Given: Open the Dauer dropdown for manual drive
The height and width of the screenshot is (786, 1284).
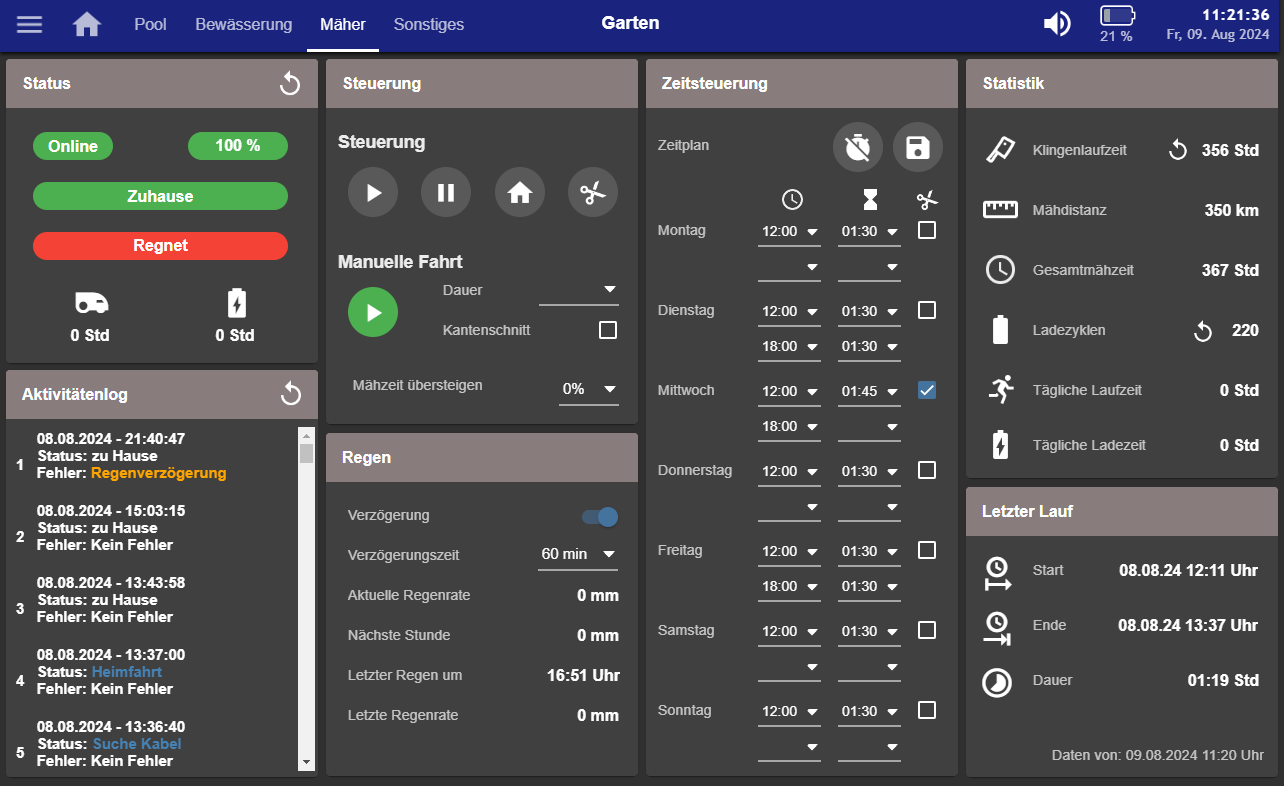Looking at the screenshot, I should 579,291.
